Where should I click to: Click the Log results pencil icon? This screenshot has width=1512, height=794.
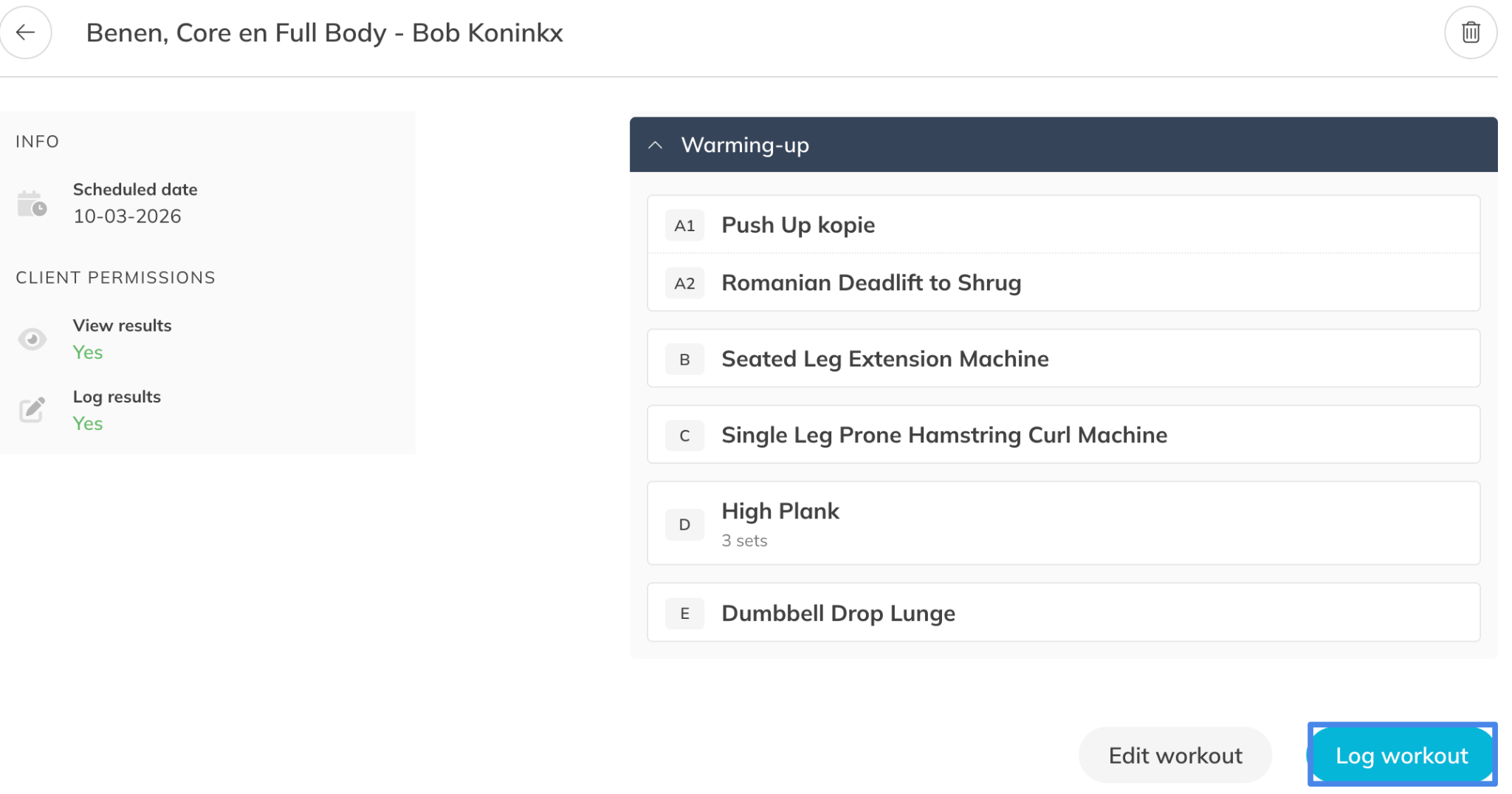(32, 409)
